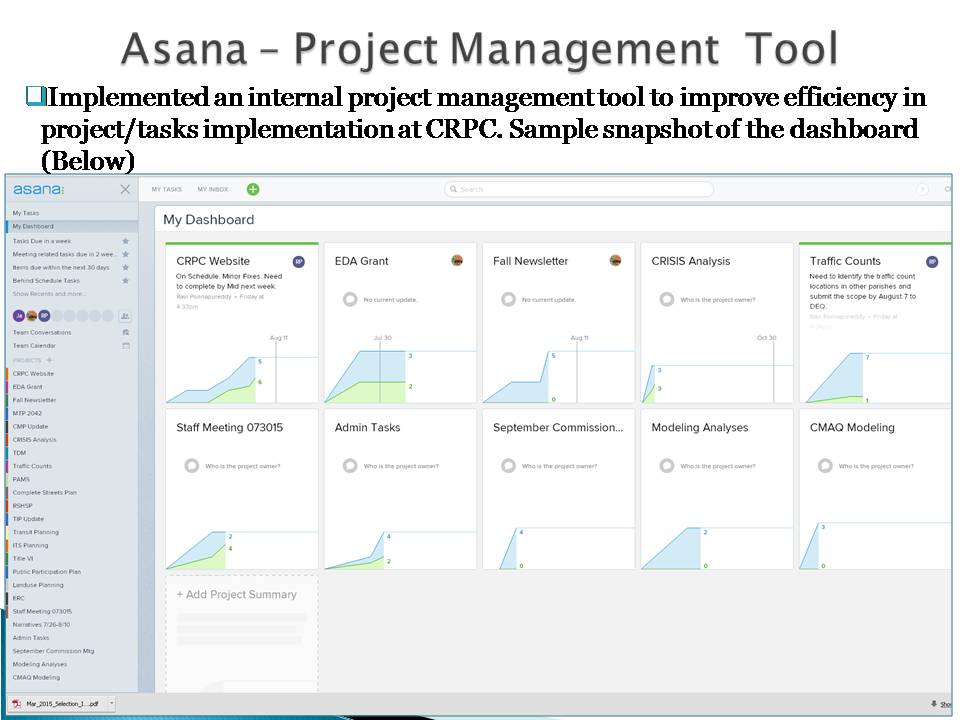Expand the PDF download options arrow
The height and width of the screenshot is (720, 960).
point(111,704)
